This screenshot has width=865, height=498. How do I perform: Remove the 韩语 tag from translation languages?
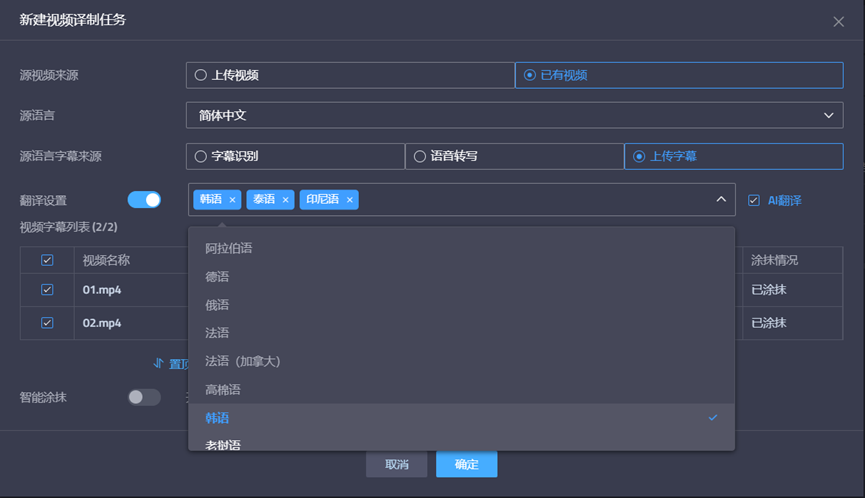(232, 200)
